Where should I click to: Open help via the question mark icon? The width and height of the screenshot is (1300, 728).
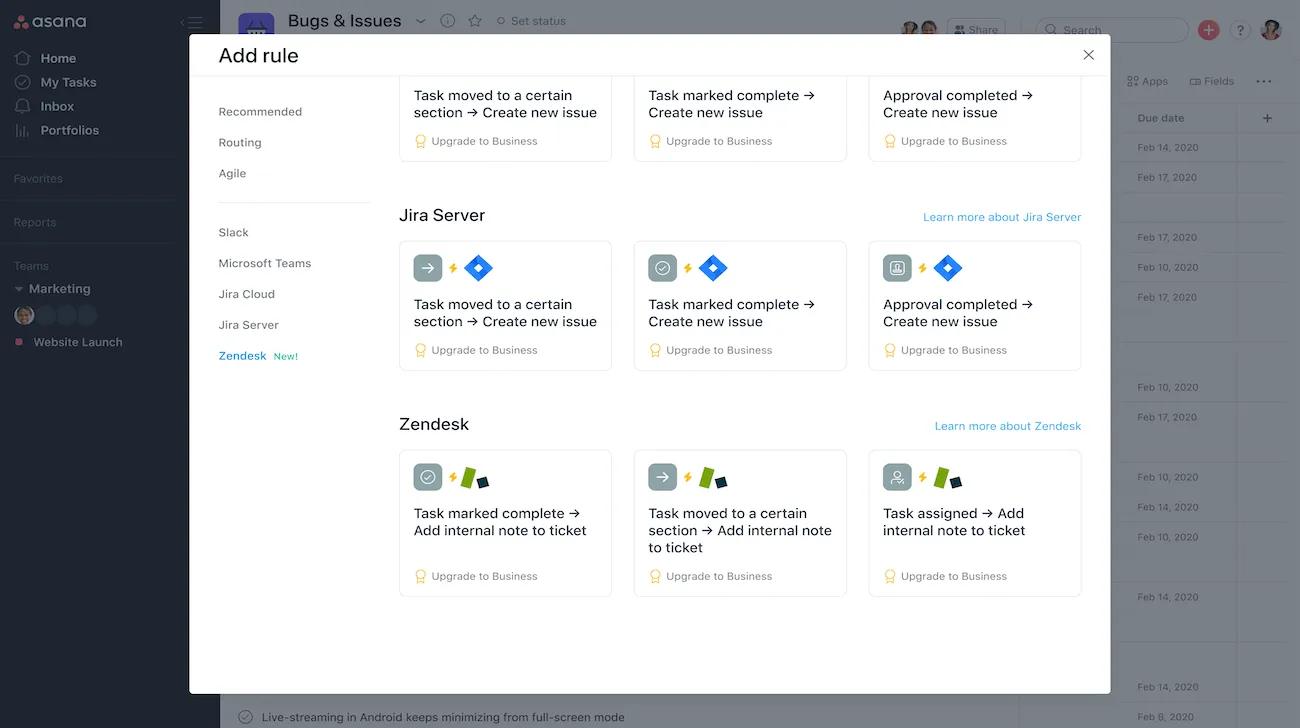[x=1240, y=30]
